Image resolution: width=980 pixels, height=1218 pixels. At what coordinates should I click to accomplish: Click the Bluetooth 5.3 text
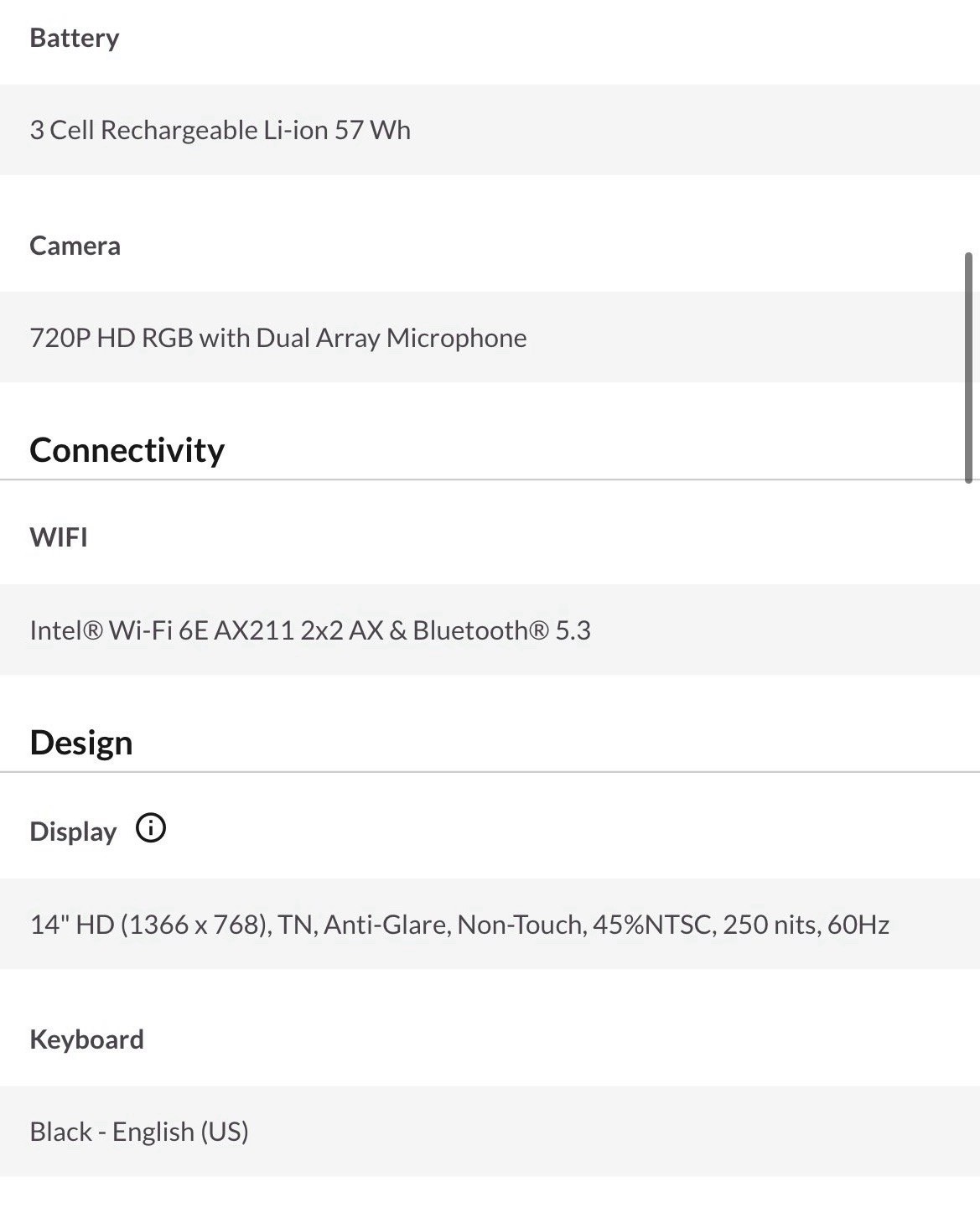point(501,630)
